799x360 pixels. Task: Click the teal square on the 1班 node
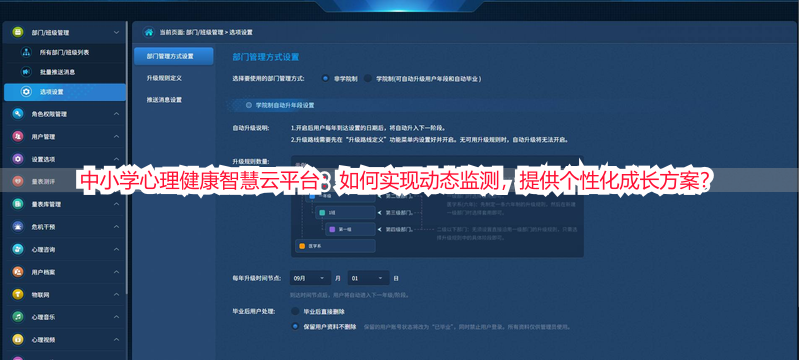coord(322,212)
